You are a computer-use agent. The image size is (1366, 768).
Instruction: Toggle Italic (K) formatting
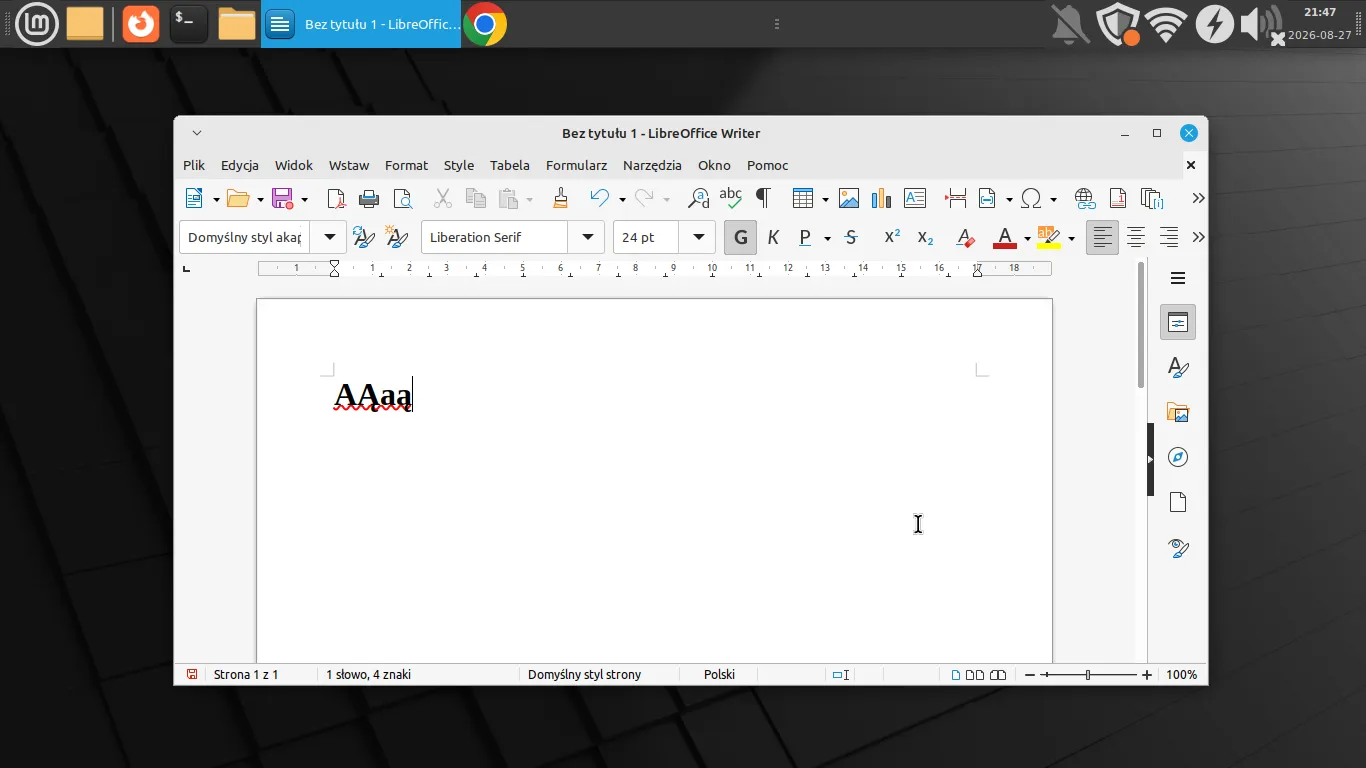773,238
